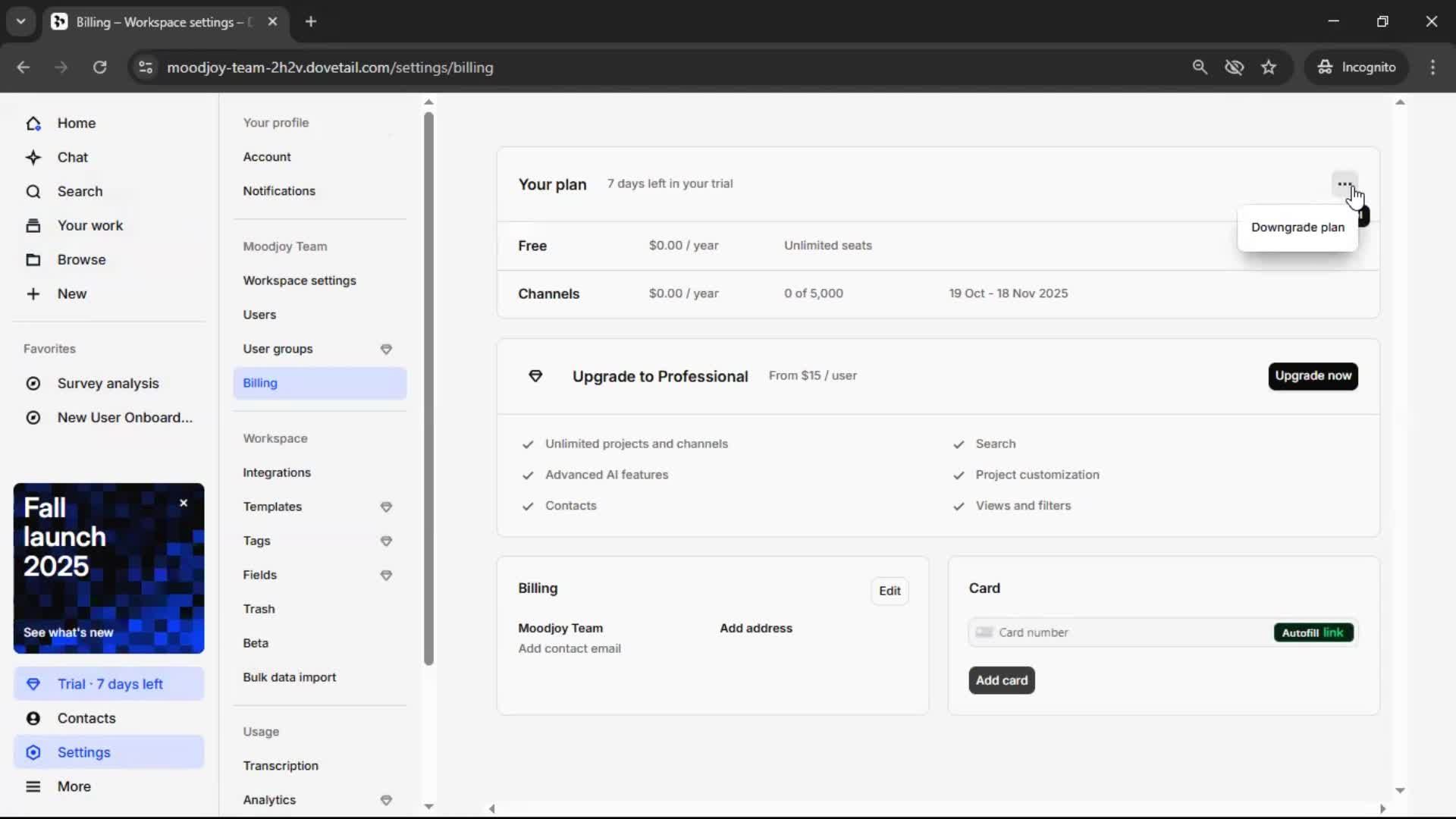Click the New plus icon

coord(33,293)
